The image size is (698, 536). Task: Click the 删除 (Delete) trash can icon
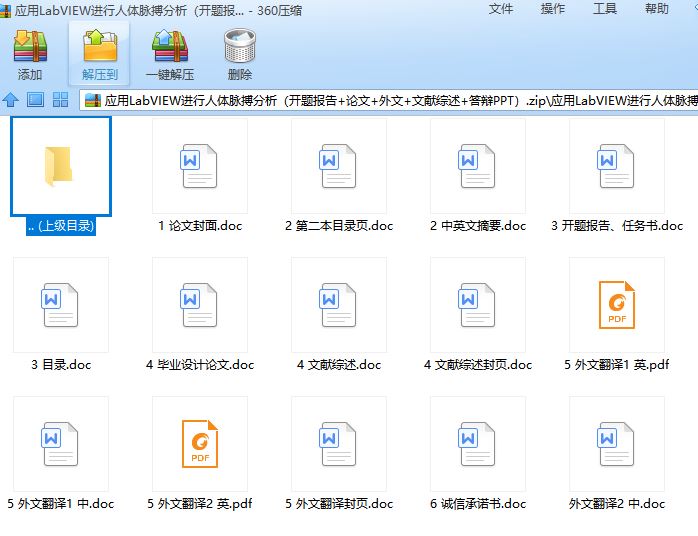click(x=240, y=45)
